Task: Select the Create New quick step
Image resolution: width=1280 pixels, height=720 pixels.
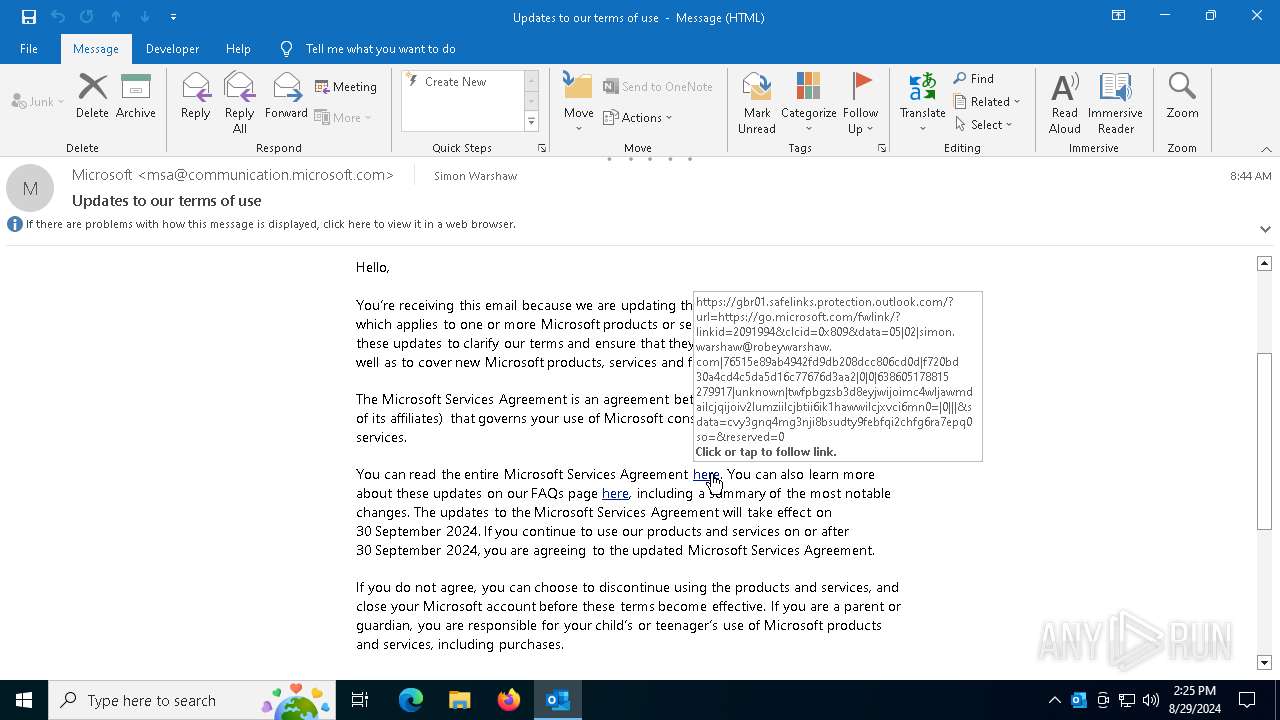Action: 461,82
